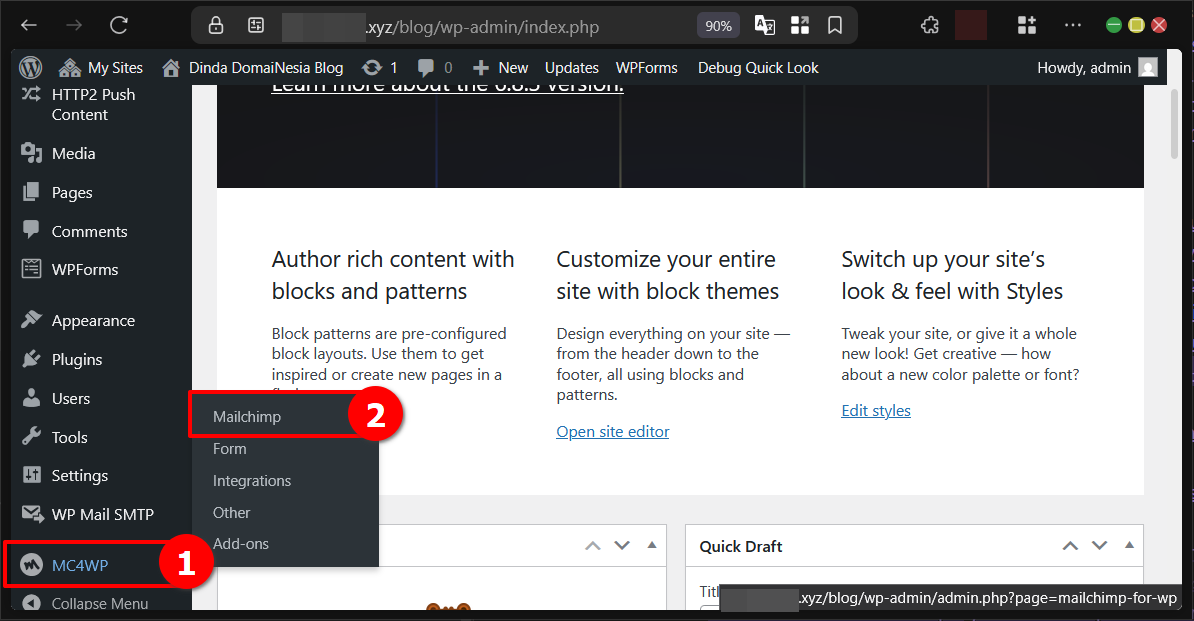Move Quick Draft up with the chevron
Viewport: 1194px width, 621px height.
pos(1070,545)
